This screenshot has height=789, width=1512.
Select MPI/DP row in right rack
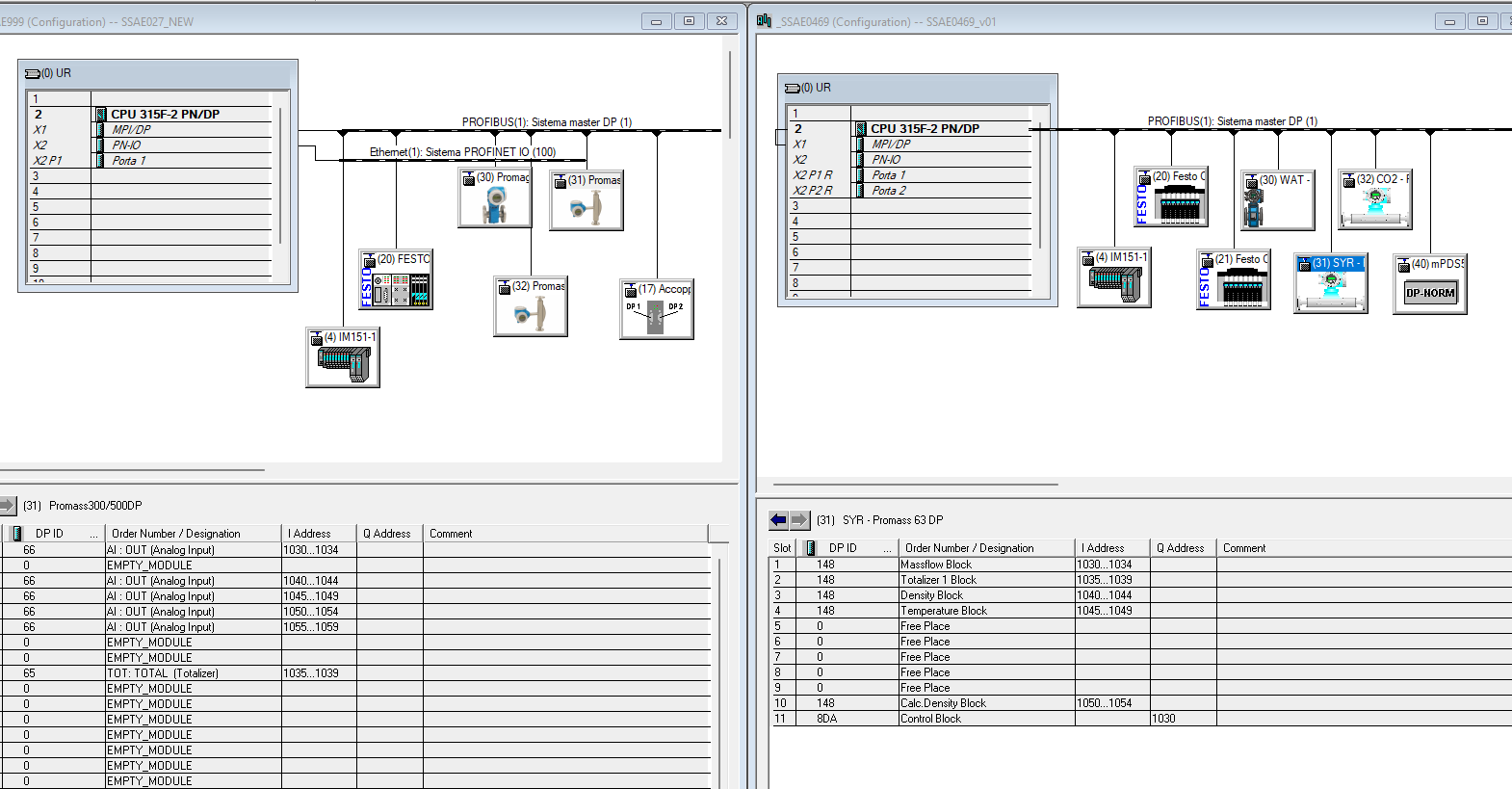(910, 144)
